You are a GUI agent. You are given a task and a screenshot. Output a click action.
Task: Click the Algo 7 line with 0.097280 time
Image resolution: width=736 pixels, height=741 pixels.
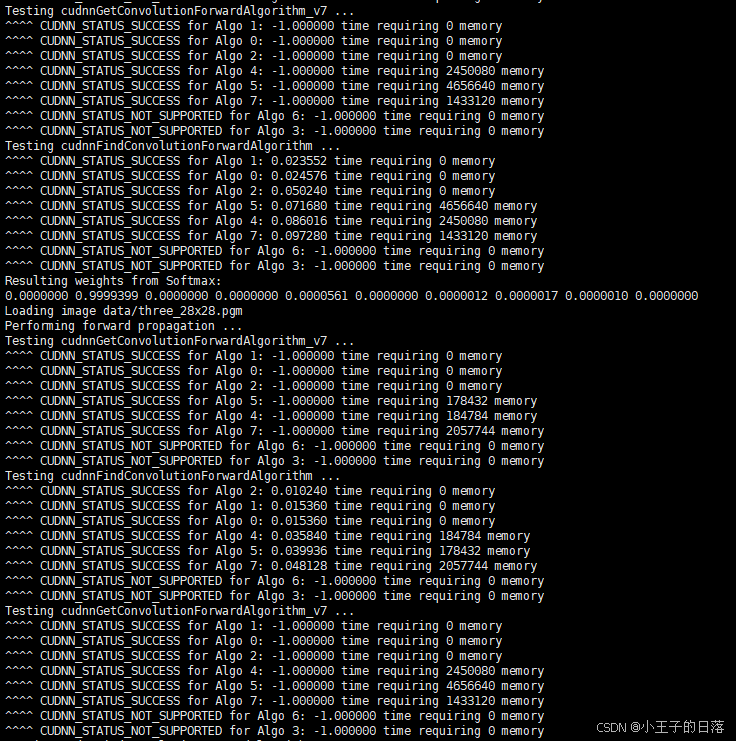tap(271, 236)
